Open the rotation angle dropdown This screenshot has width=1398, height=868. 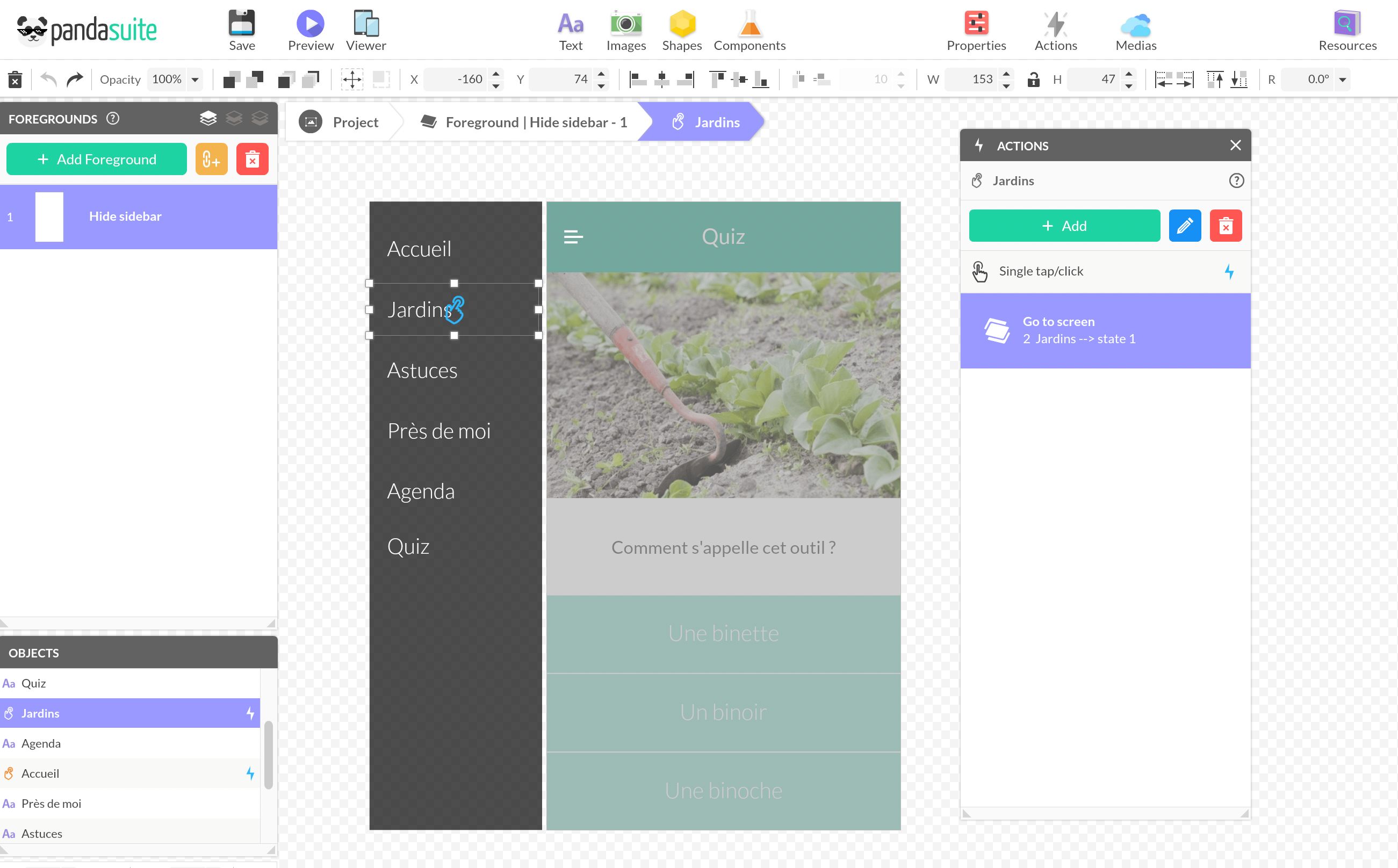click(x=1342, y=79)
